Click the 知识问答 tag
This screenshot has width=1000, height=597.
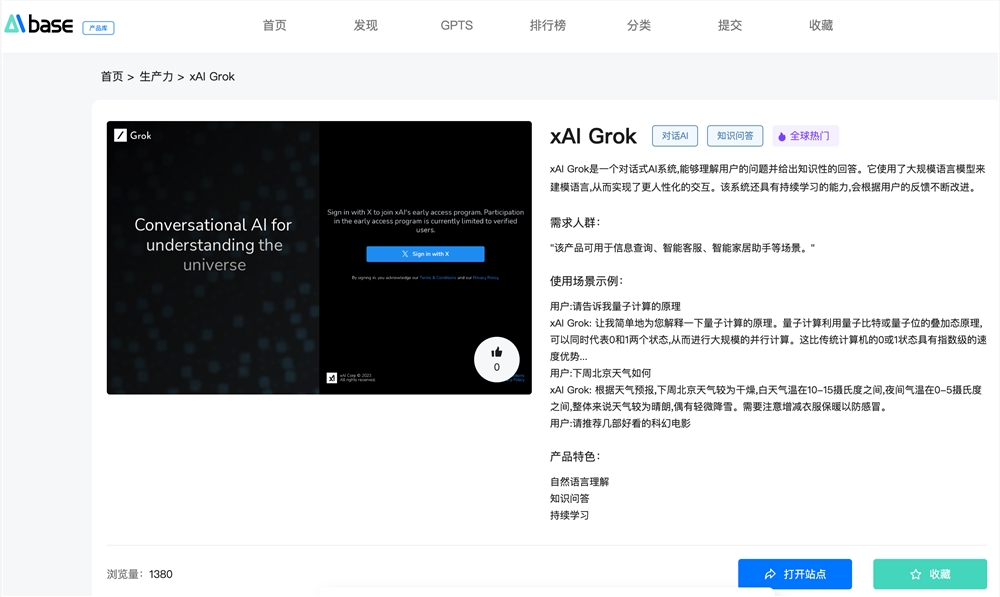pyautogui.click(x=735, y=136)
